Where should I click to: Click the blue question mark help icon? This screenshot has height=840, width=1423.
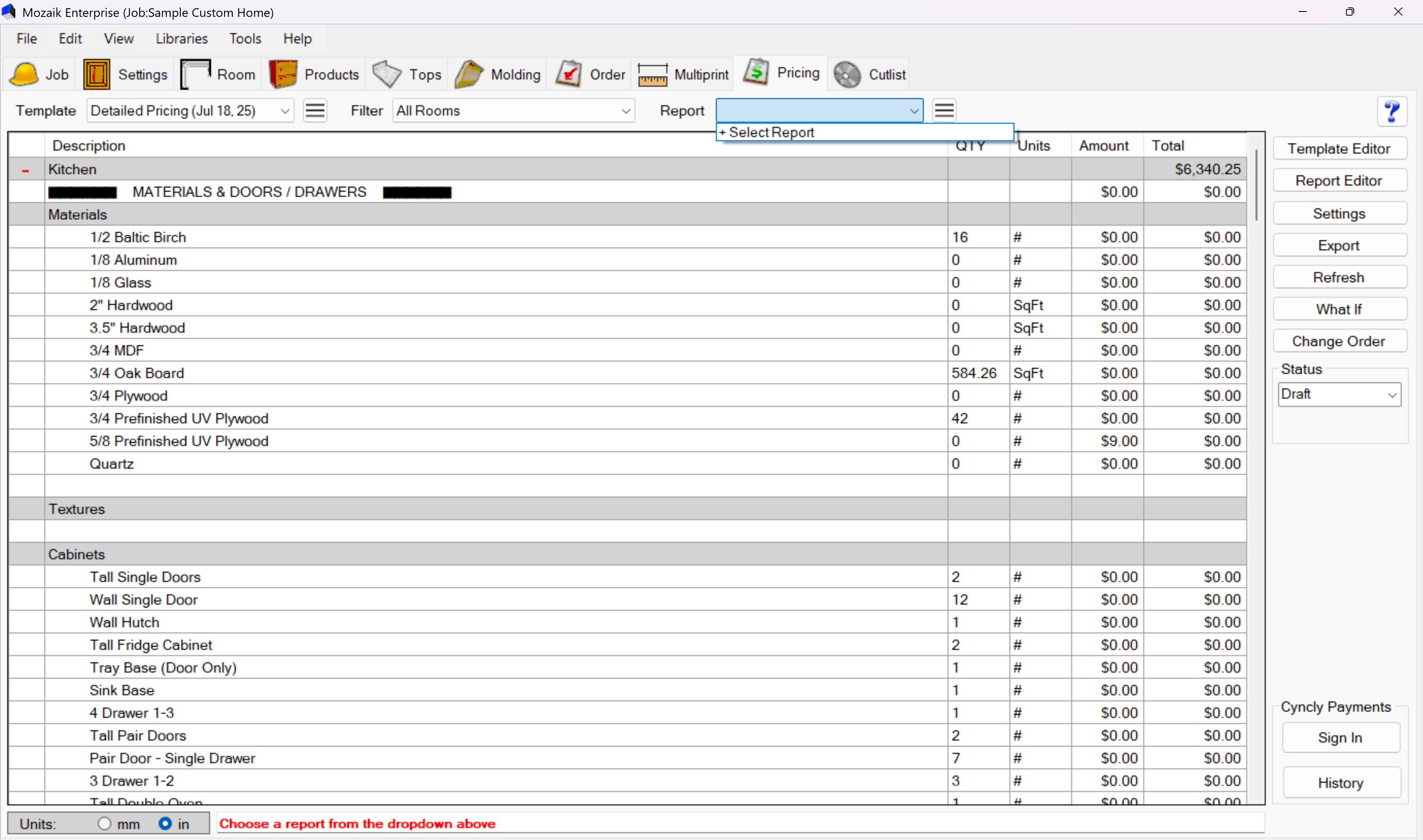click(x=1392, y=111)
